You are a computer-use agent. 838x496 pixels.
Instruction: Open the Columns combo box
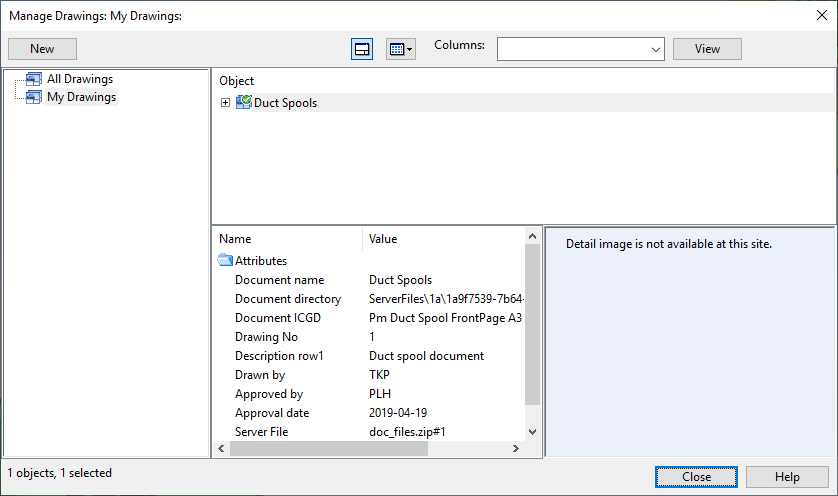pos(580,49)
